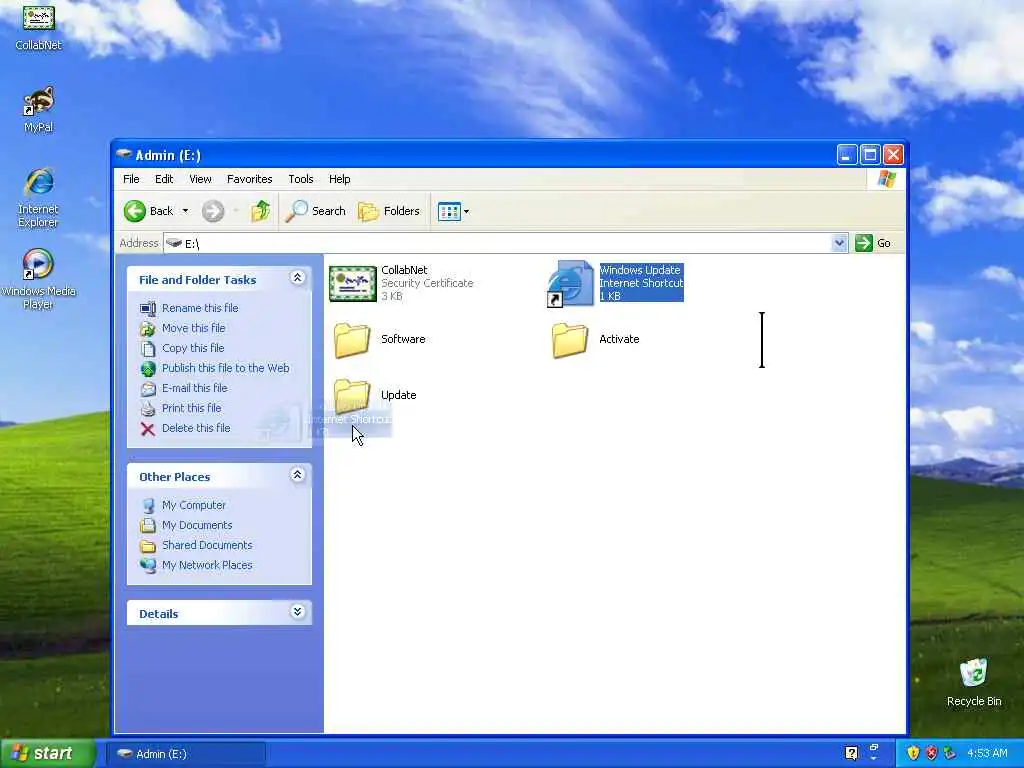Select the CollabNet certificate file icon

(x=353, y=283)
